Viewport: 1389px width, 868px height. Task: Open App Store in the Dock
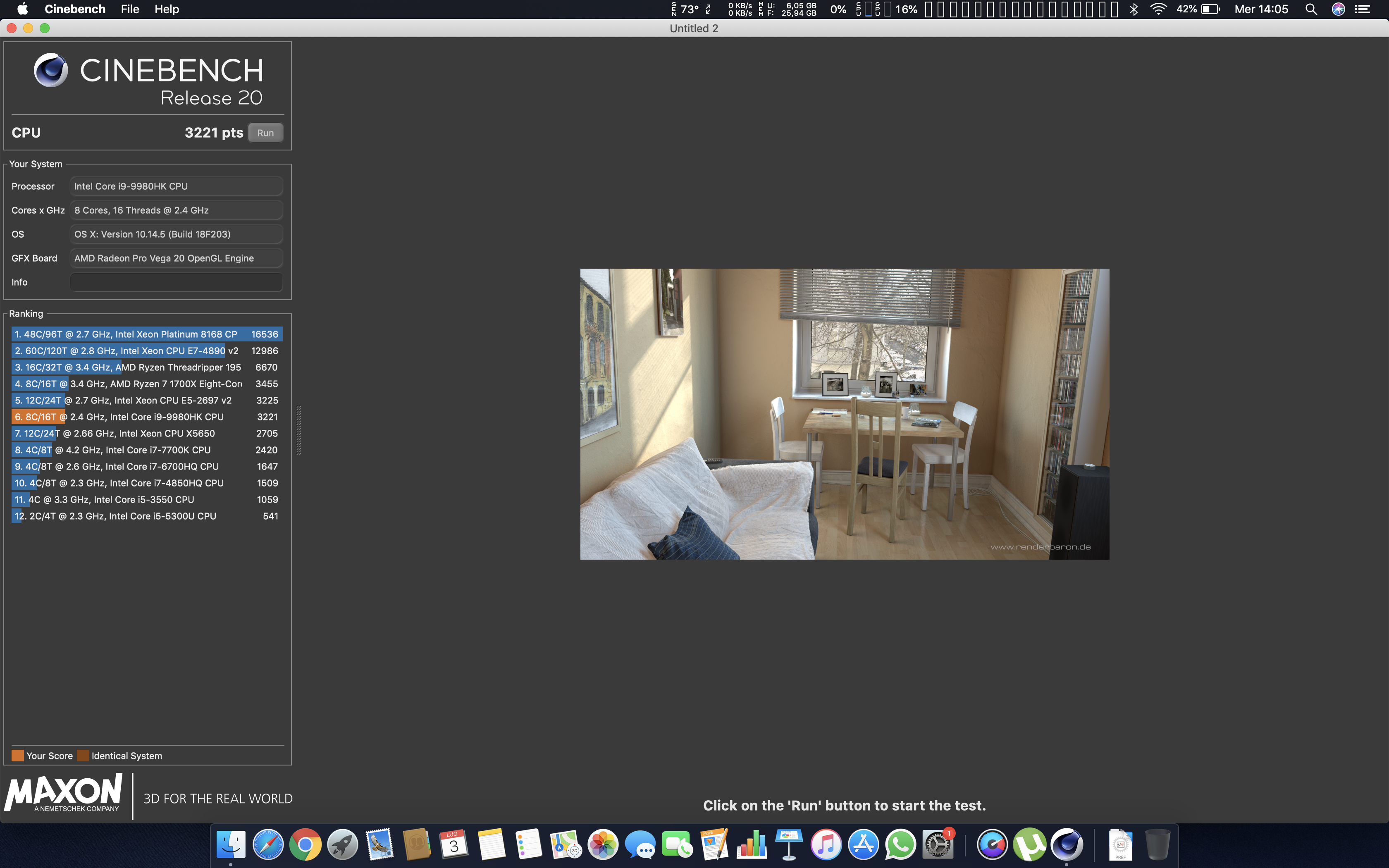(863, 844)
